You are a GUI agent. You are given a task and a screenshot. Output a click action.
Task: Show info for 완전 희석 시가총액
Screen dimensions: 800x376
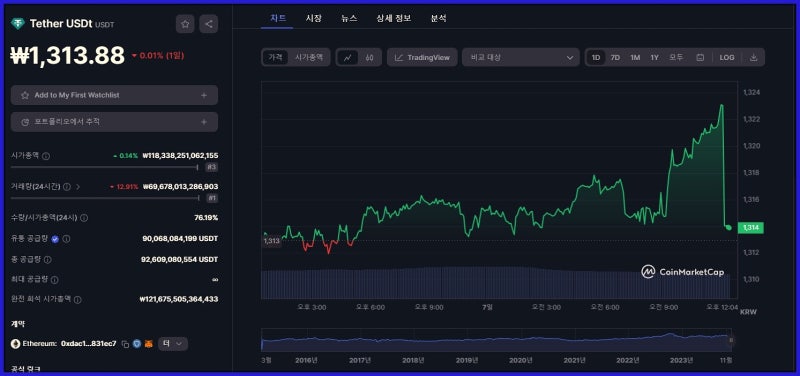click(x=78, y=300)
